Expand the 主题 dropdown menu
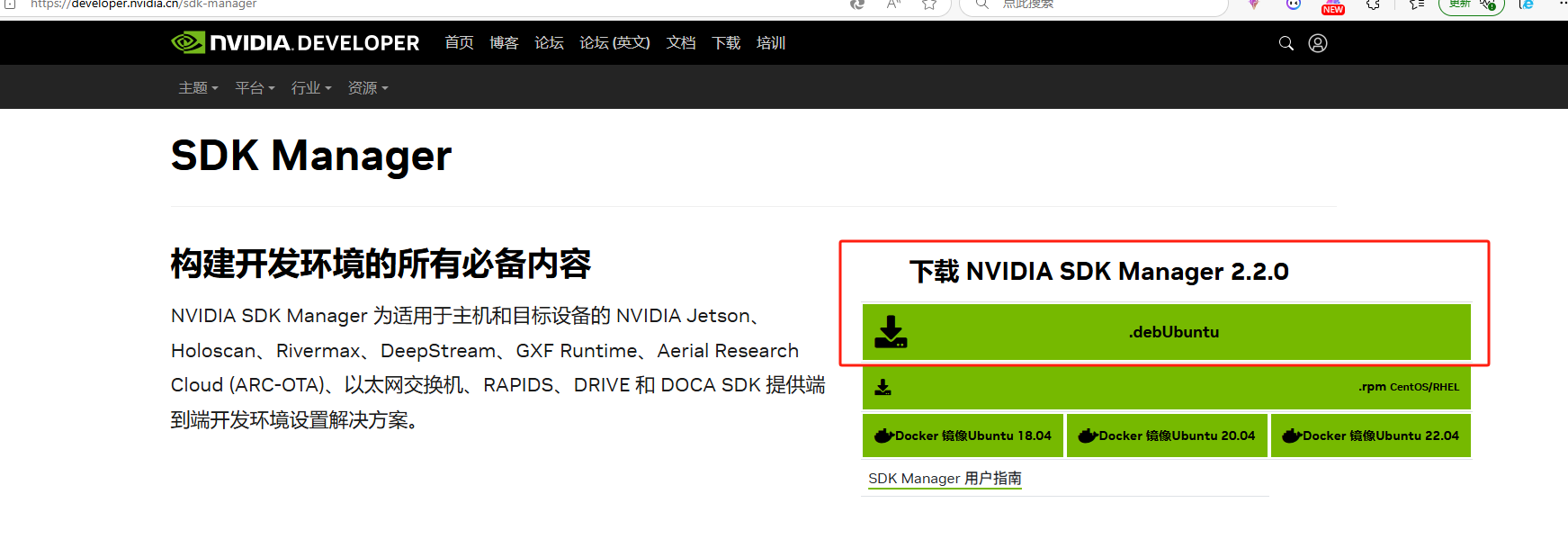 click(198, 87)
